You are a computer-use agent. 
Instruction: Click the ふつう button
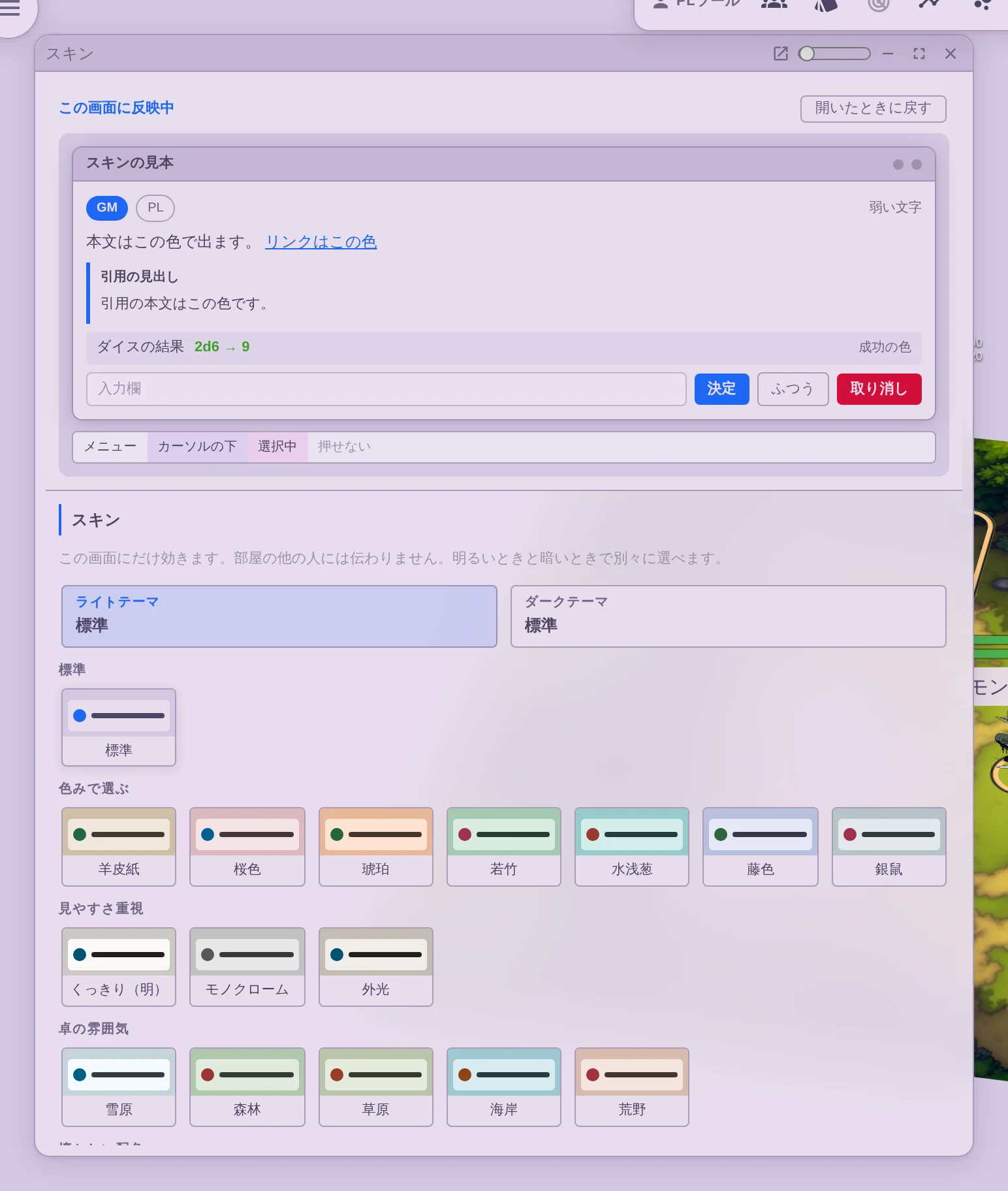[793, 389]
